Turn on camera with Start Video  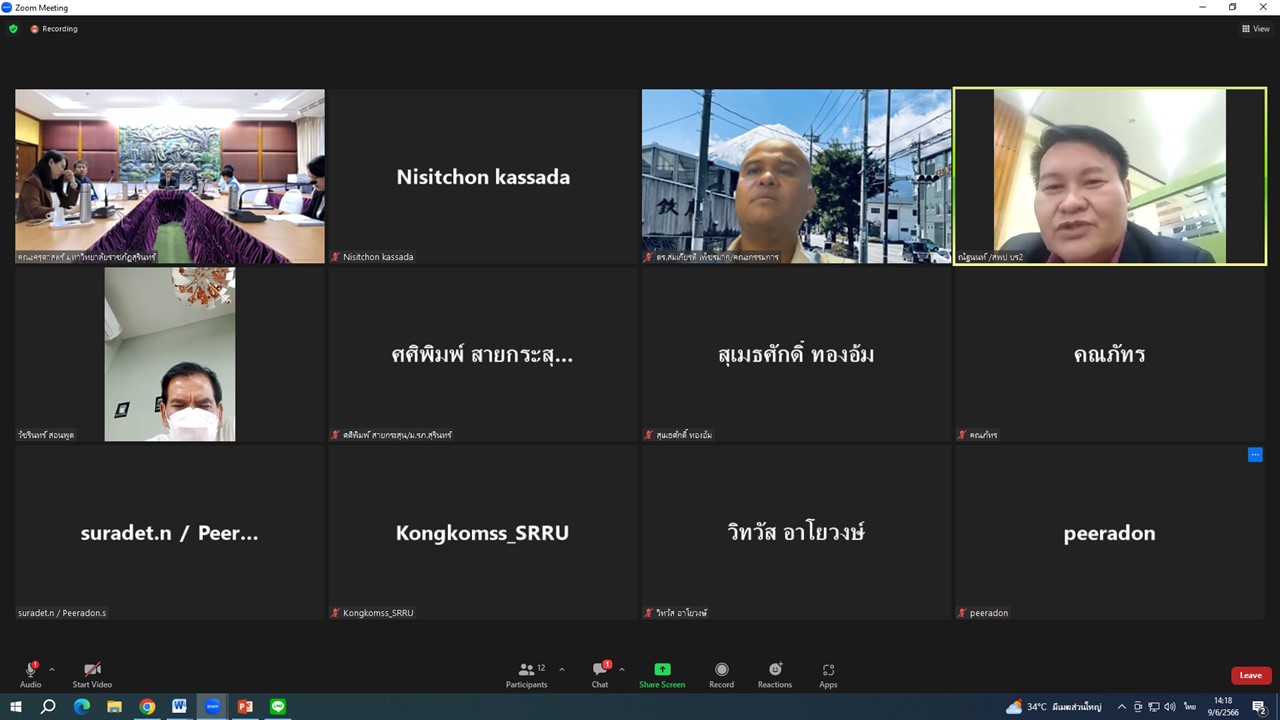(92, 670)
